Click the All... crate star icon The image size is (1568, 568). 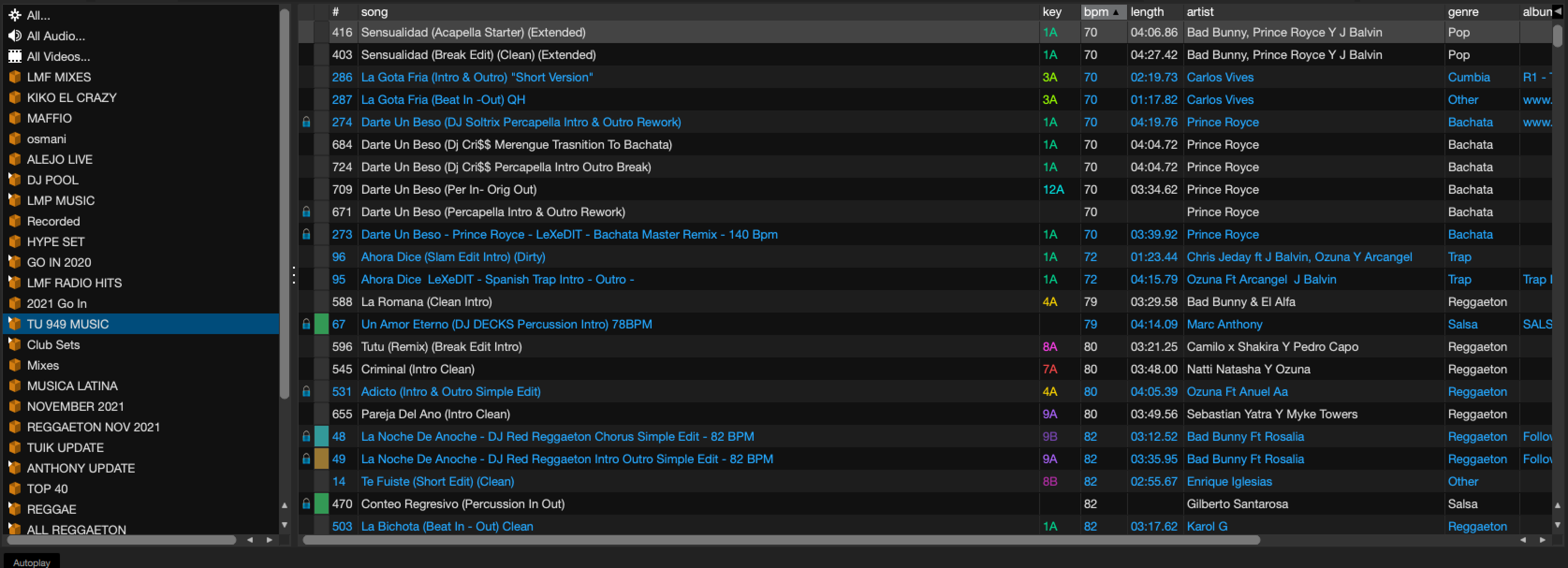pos(15,15)
